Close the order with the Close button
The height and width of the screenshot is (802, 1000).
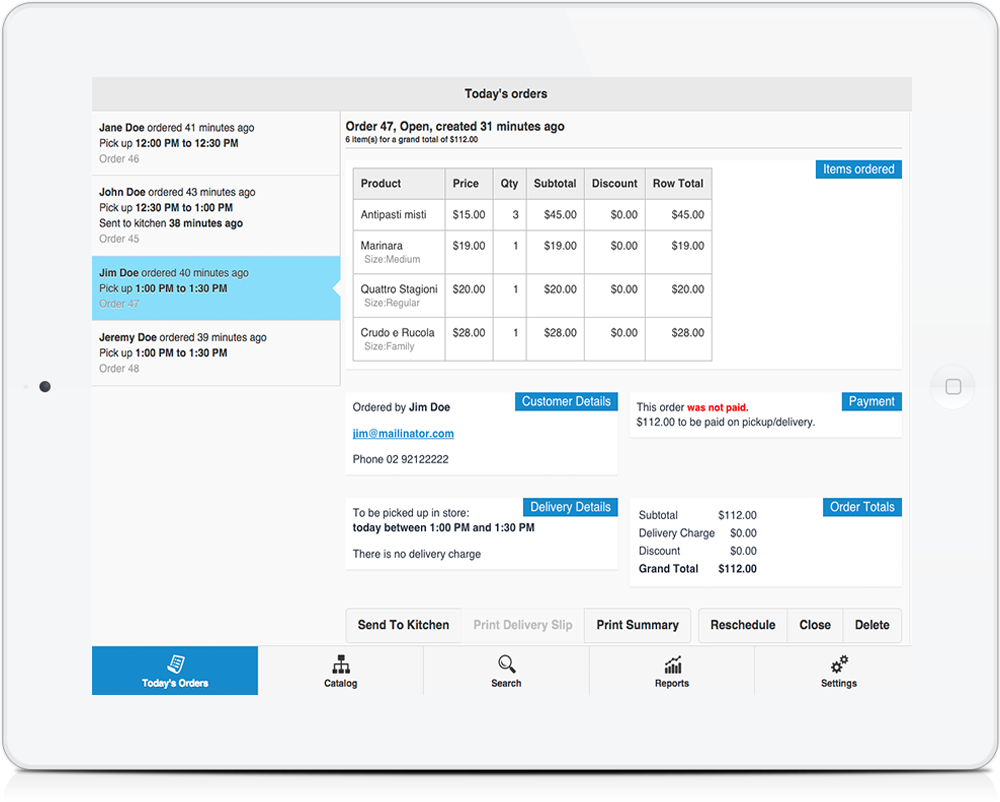pyautogui.click(x=815, y=625)
